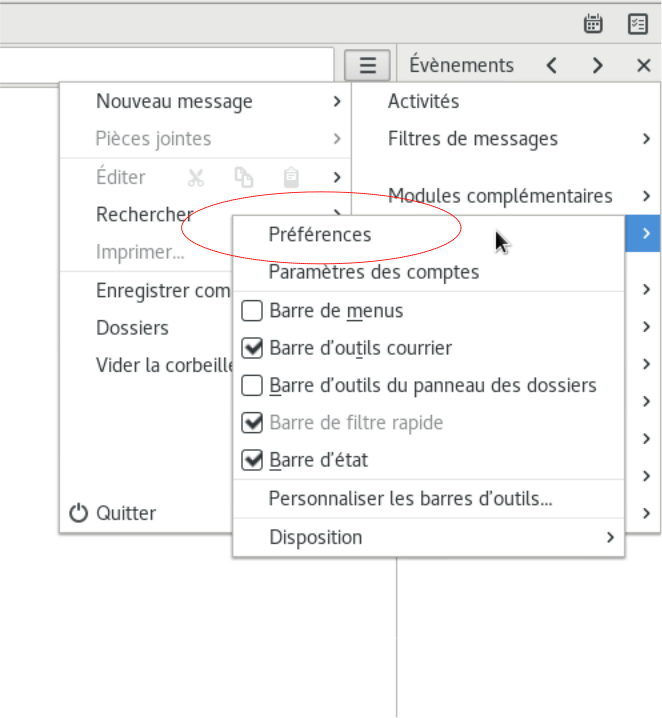Click the power icon next to Quitter

point(78,513)
